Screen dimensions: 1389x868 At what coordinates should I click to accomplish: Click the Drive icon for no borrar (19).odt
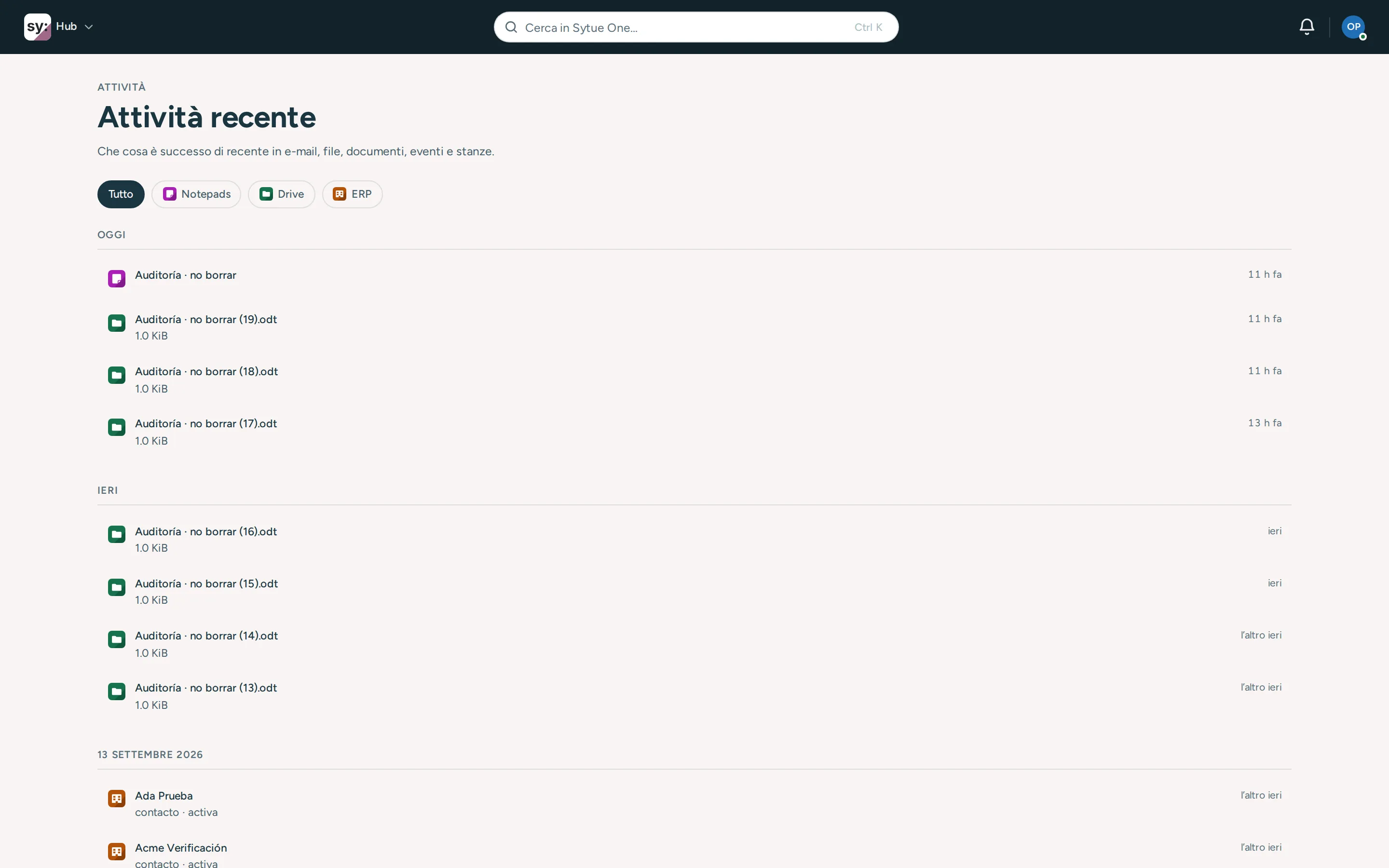117,323
